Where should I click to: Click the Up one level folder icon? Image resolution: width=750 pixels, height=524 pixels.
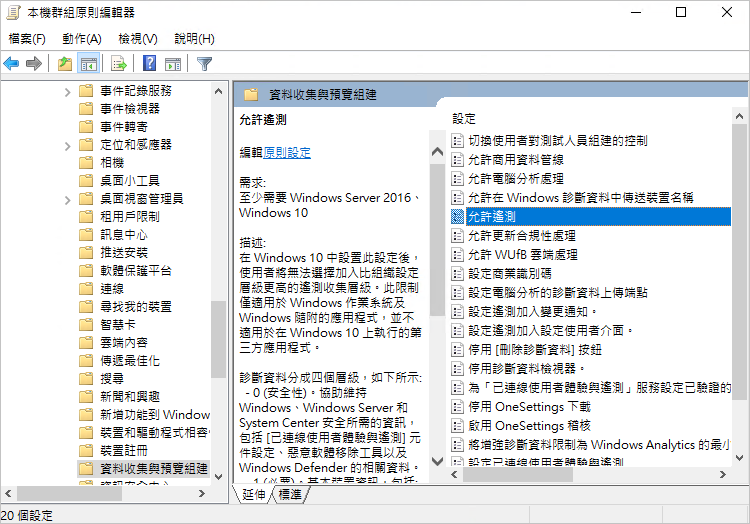click(65, 63)
